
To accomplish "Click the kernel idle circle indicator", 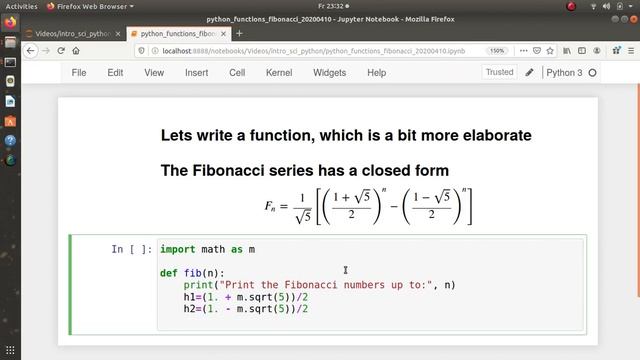I will [x=593, y=73].
